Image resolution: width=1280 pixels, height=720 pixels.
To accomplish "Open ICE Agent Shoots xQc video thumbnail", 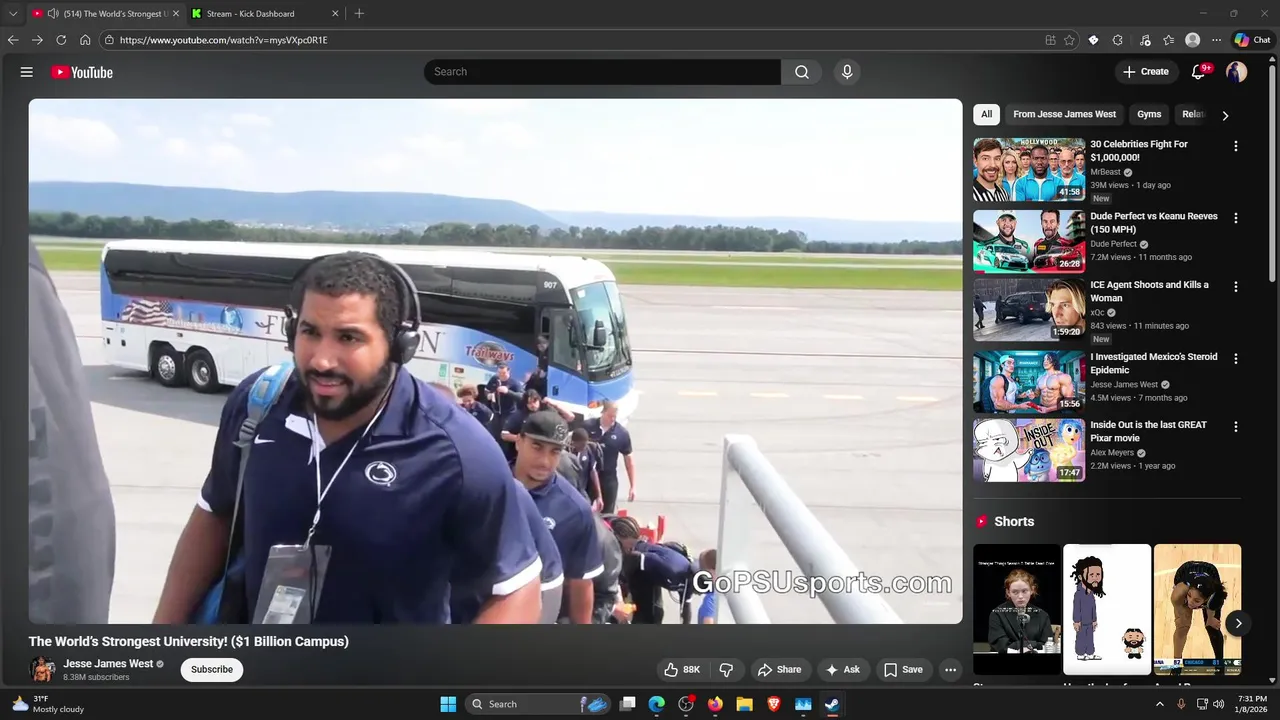I will tap(1029, 310).
